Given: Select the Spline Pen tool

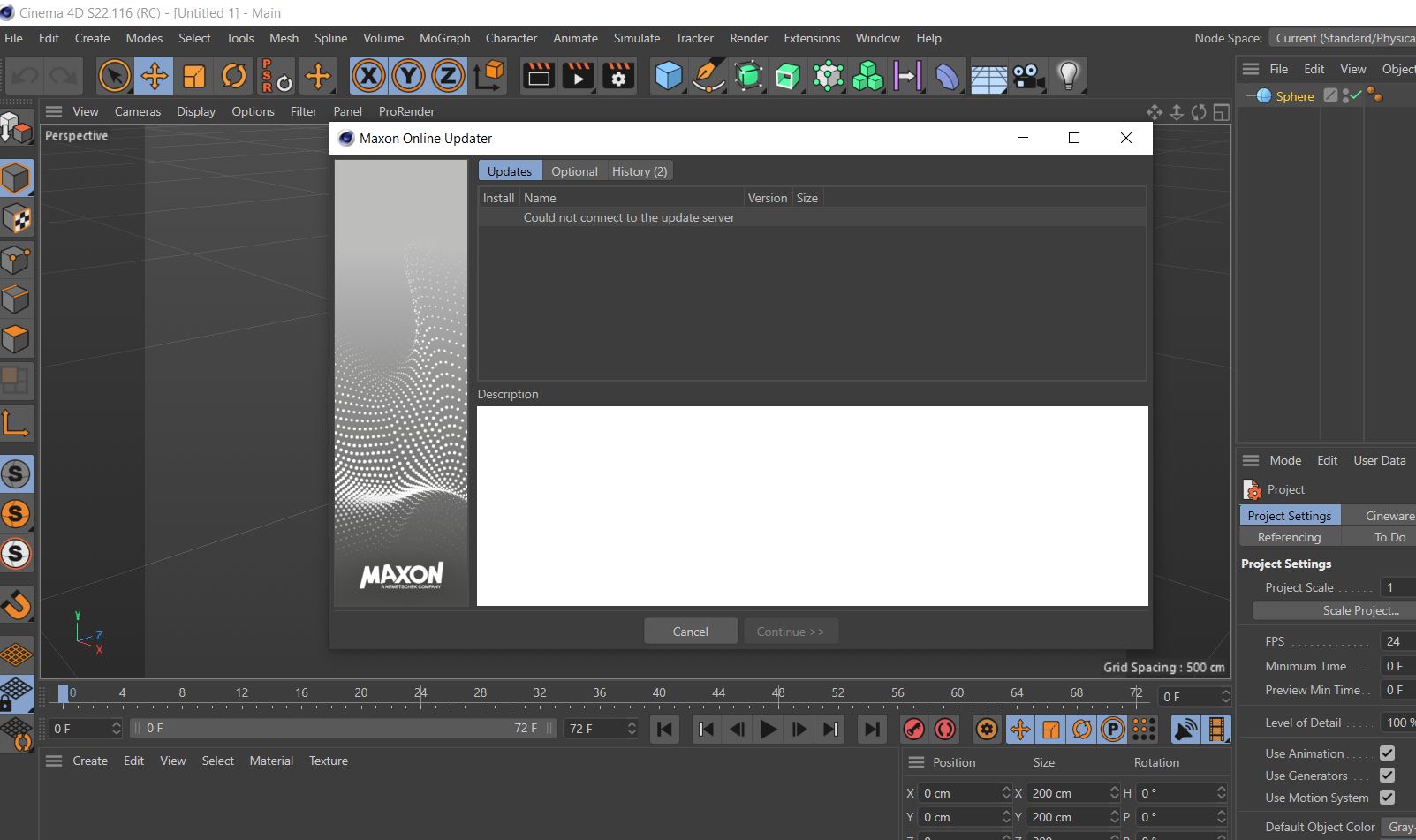Looking at the screenshot, I should click(x=708, y=76).
